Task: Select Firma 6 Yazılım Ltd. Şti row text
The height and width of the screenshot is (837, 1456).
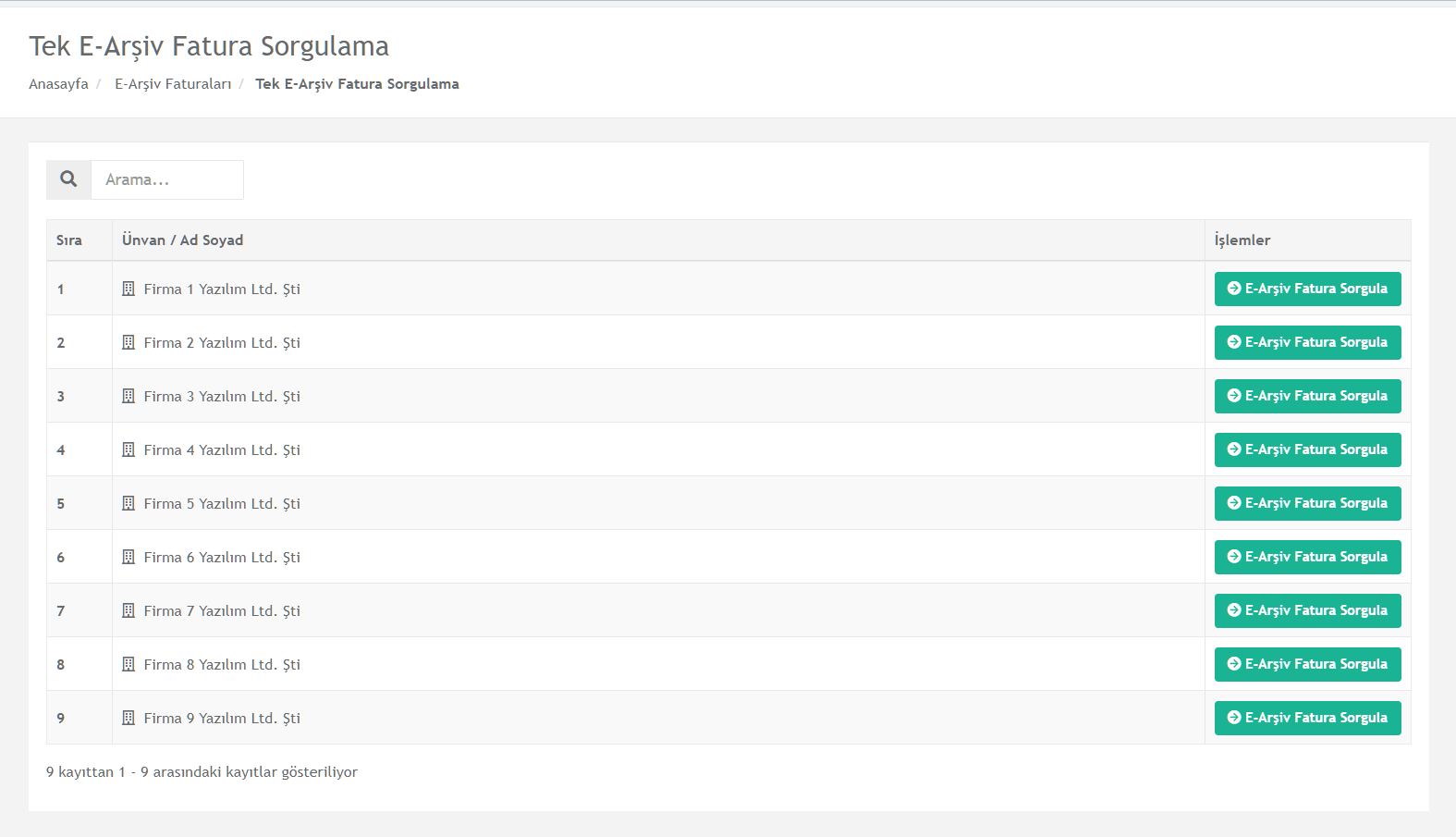Action: point(222,558)
